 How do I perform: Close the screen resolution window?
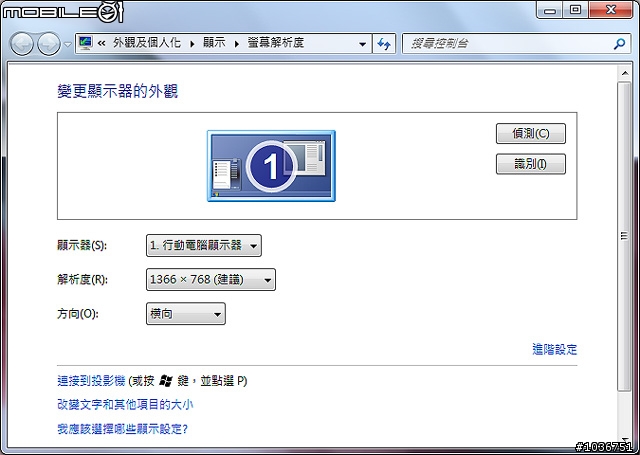click(x=611, y=10)
